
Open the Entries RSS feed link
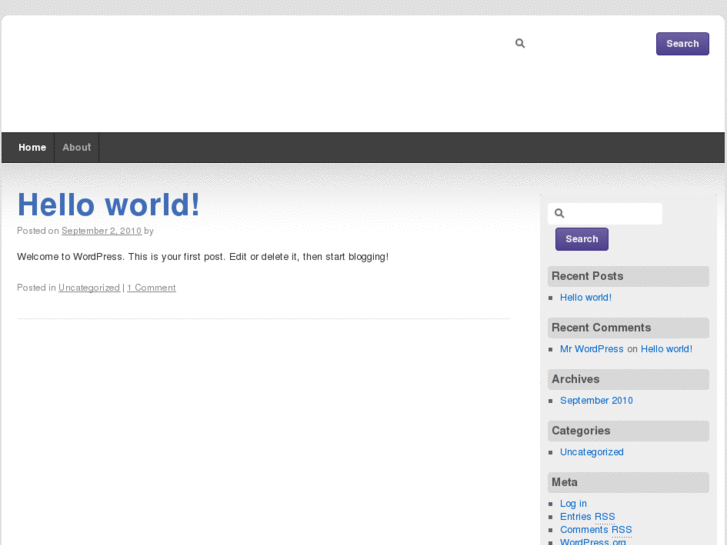coord(587,517)
